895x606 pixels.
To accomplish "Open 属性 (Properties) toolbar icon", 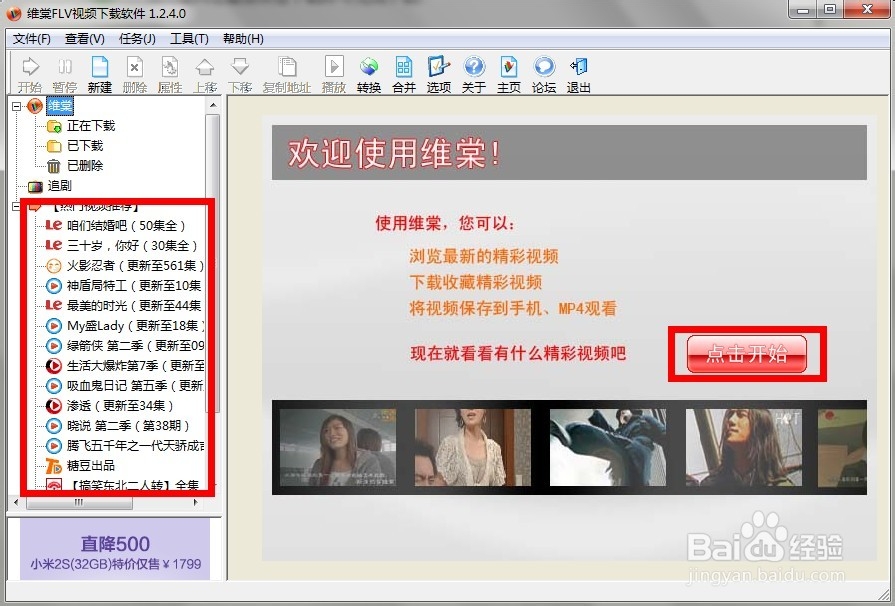I will coord(170,75).
